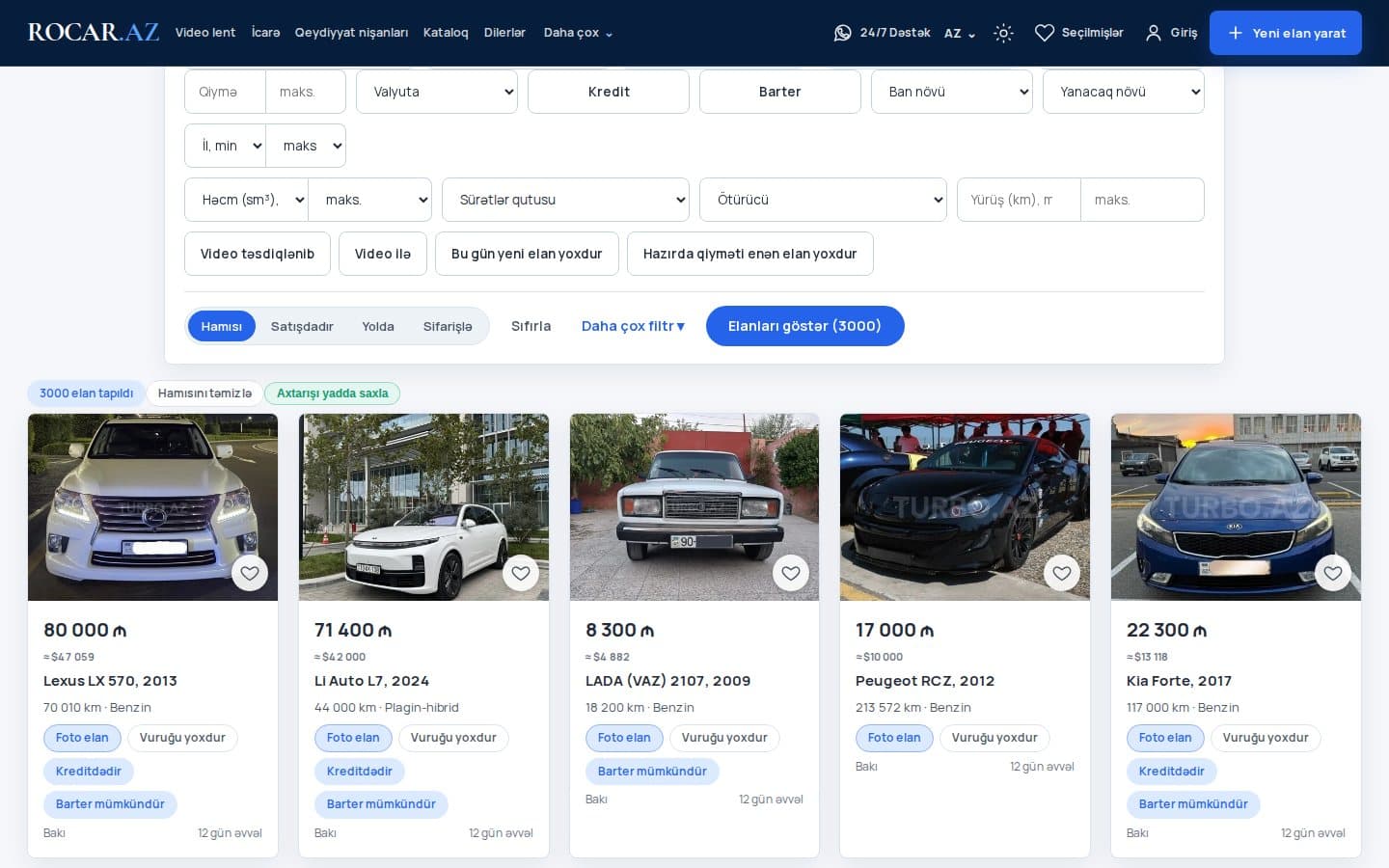Viewport: 1389px width, 868px height.
Task: Open the ROCAR.AZ home logo
Action: tap(94, 32)
